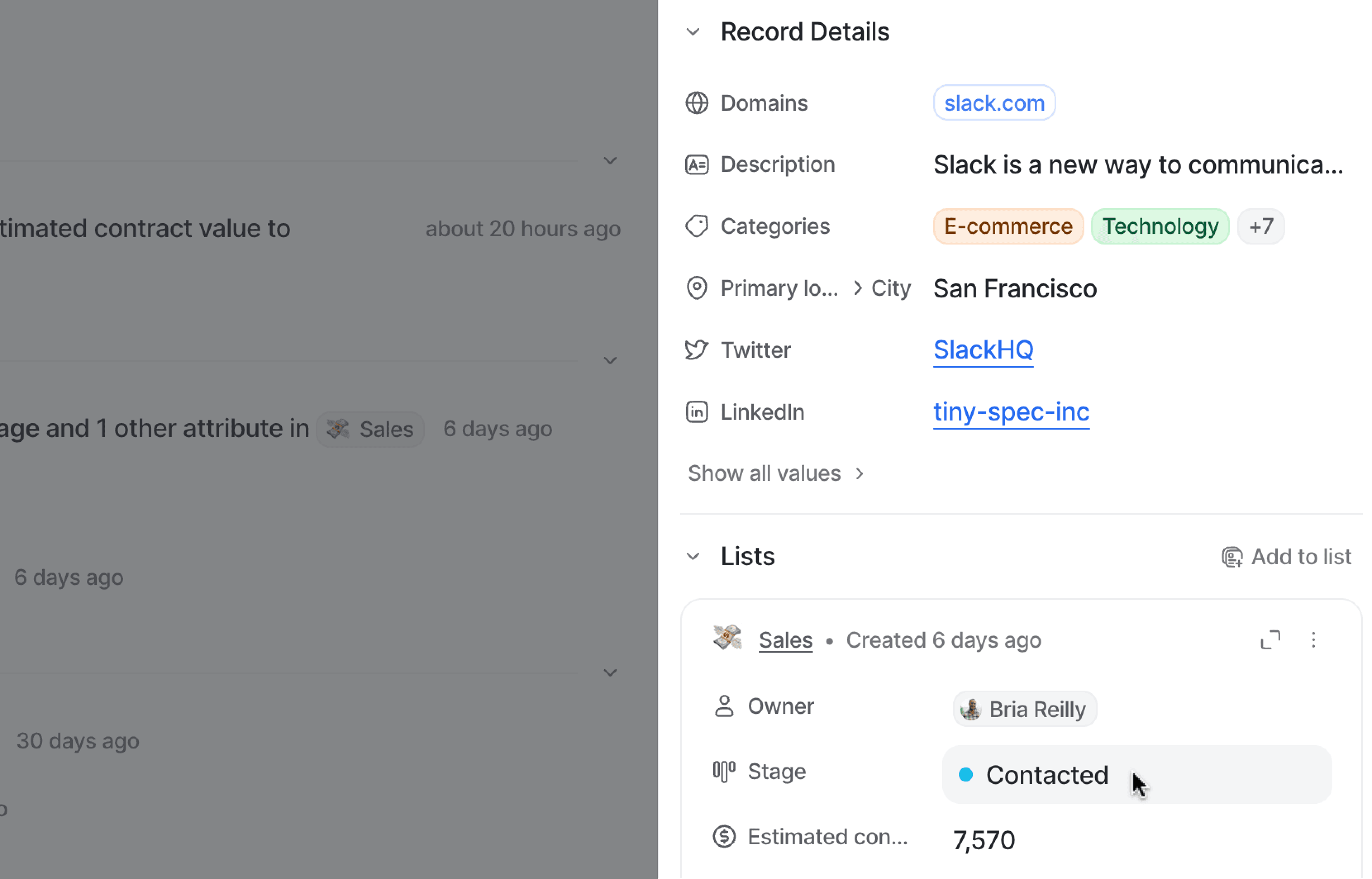This screenshot has width=1372, height=879.
Task: Click the Estimated contract dollar icon
Action: [724, 837]
